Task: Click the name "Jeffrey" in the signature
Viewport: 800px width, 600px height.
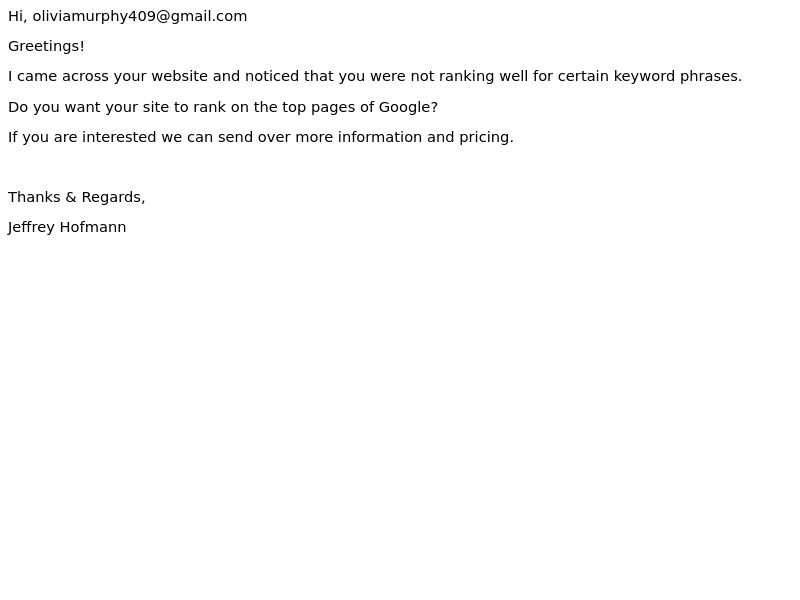Action: tap(31, 228)
